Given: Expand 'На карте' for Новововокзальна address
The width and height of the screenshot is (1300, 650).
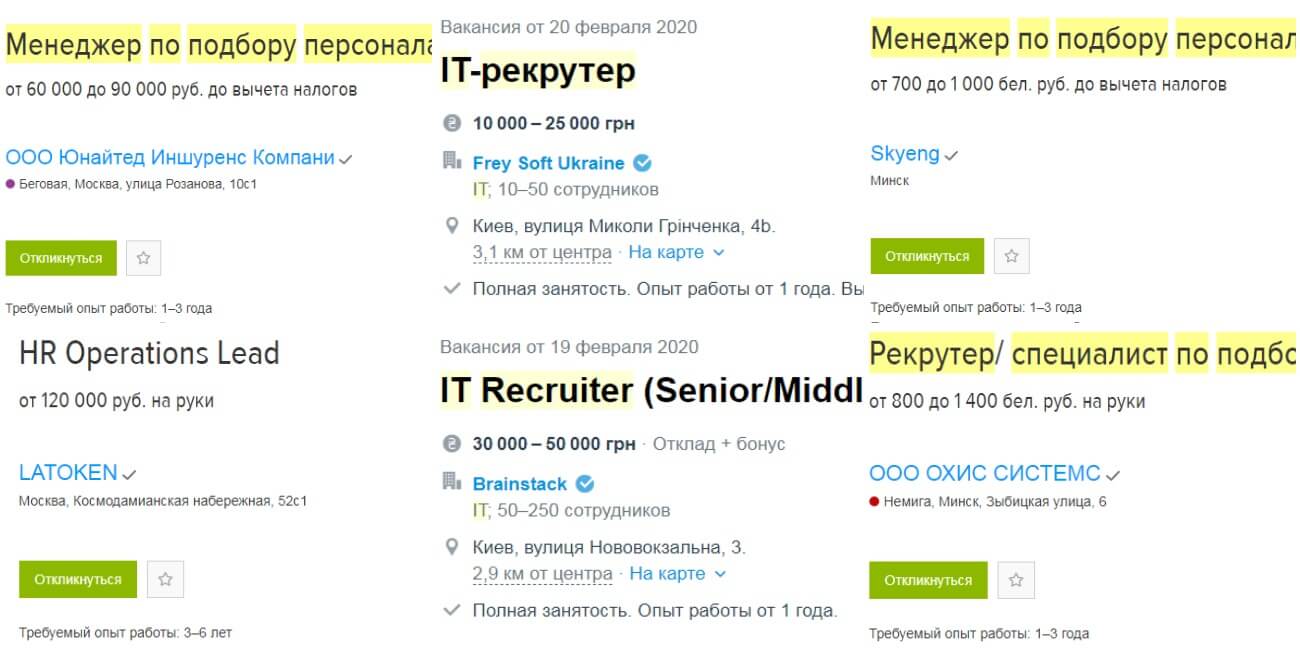Looking at the screenshot, I should click(677, 574).
